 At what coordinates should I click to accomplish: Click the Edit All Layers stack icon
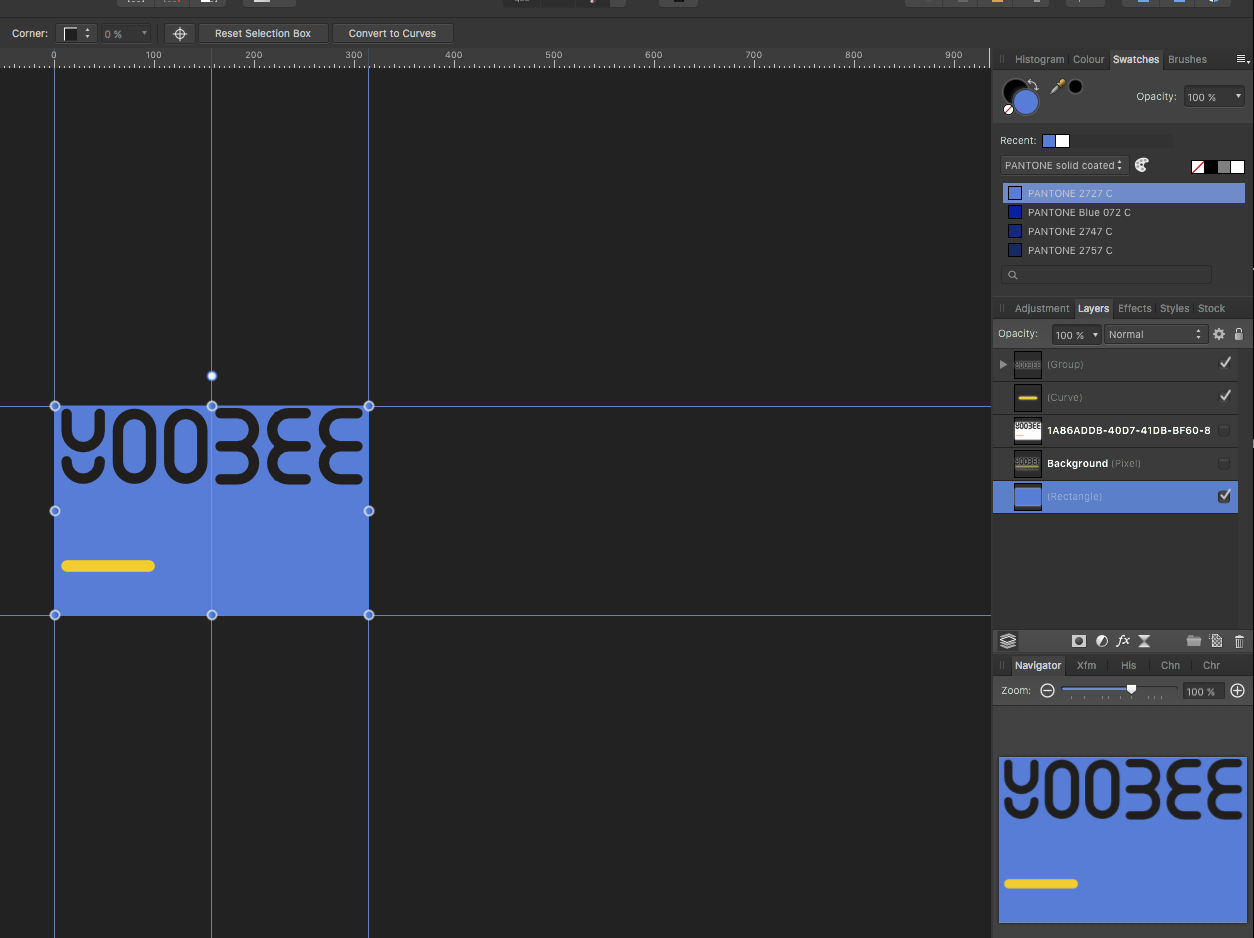point(1008,641)
